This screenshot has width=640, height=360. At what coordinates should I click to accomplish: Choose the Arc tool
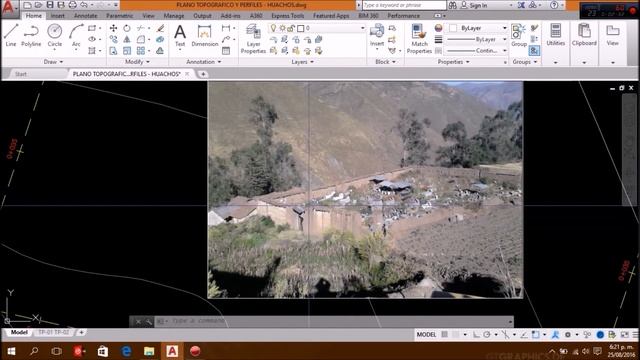[x=76, y=35]
